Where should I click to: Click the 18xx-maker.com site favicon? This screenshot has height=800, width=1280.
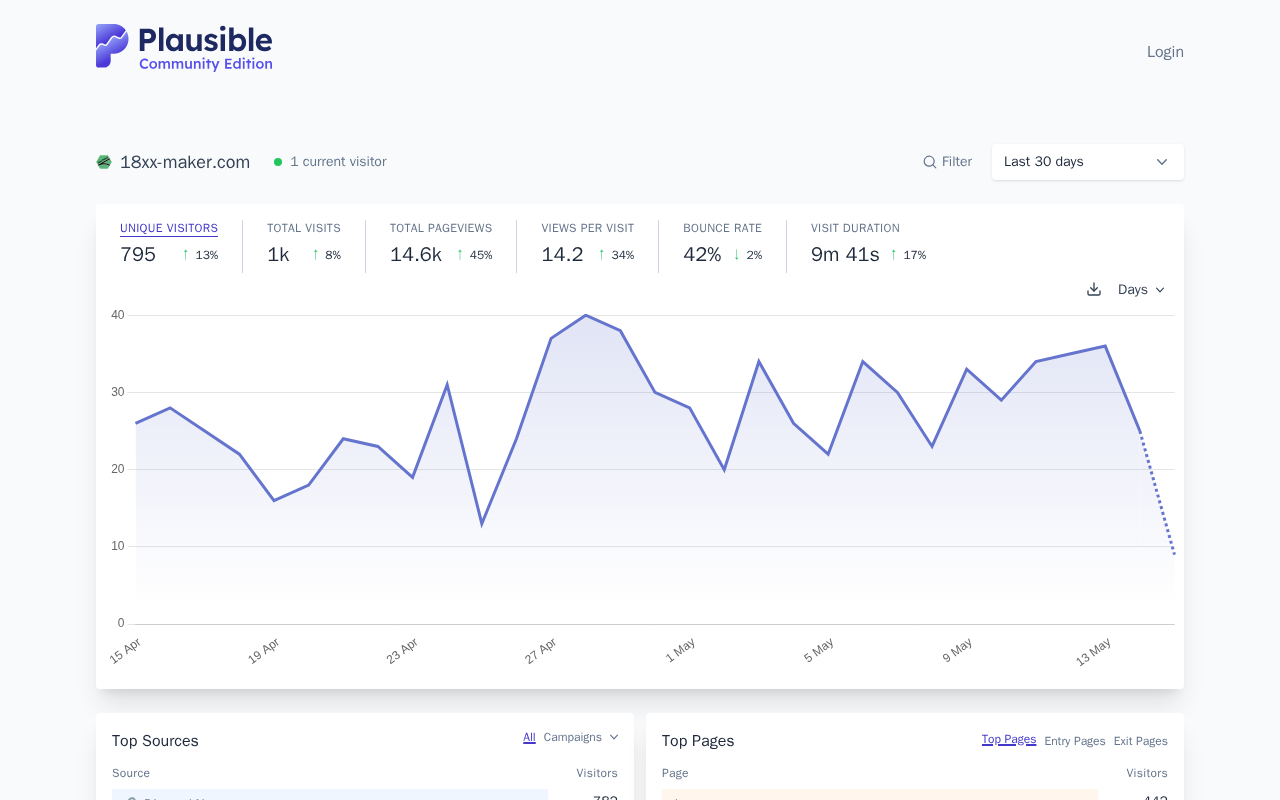click(104, 162)
